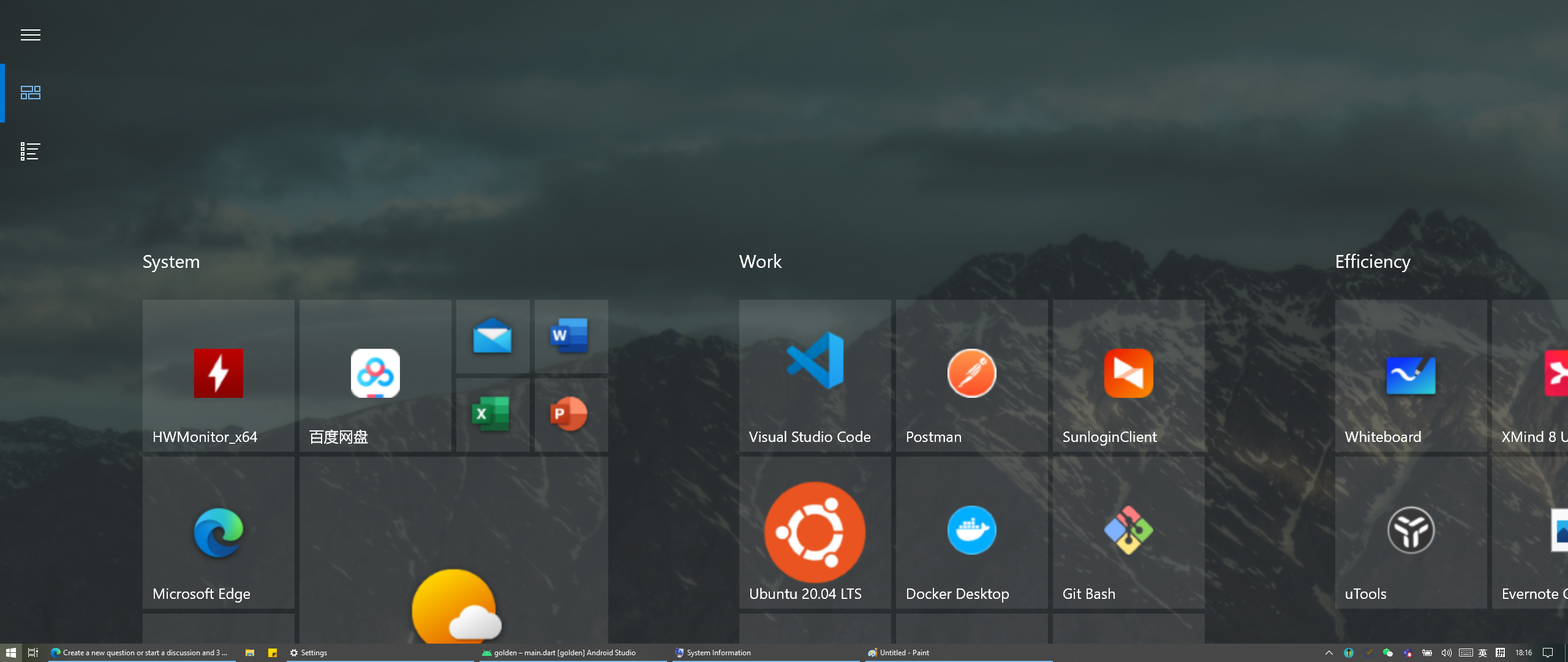Toggle the English/Chinese input mode indicator
The height and width of the screenshot is (662, 1568).
pos(1483,653)
